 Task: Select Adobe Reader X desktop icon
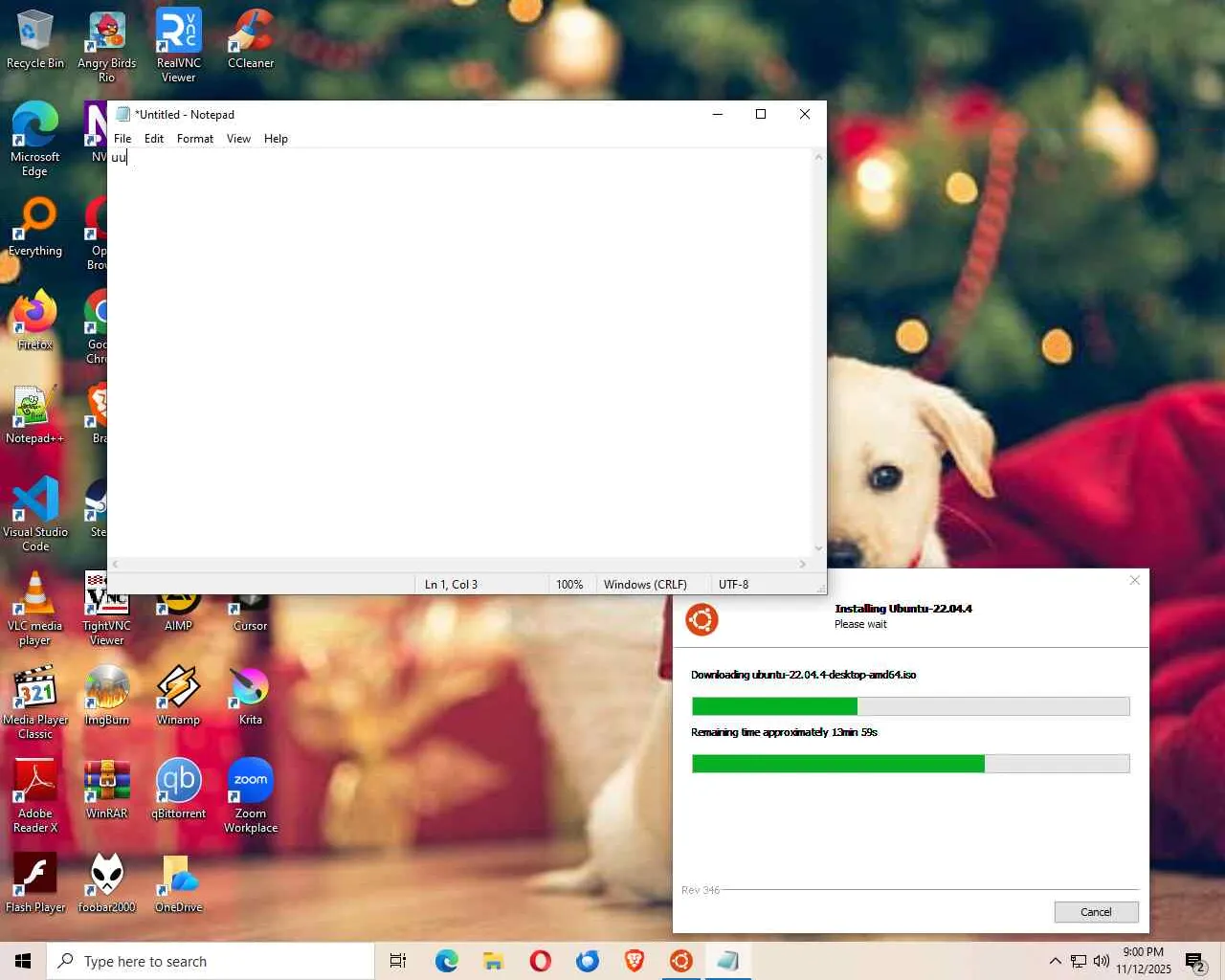point(35,795)
